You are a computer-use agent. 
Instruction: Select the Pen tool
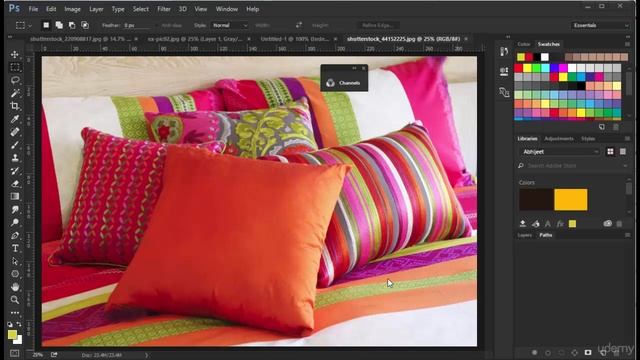coord(15,236)
